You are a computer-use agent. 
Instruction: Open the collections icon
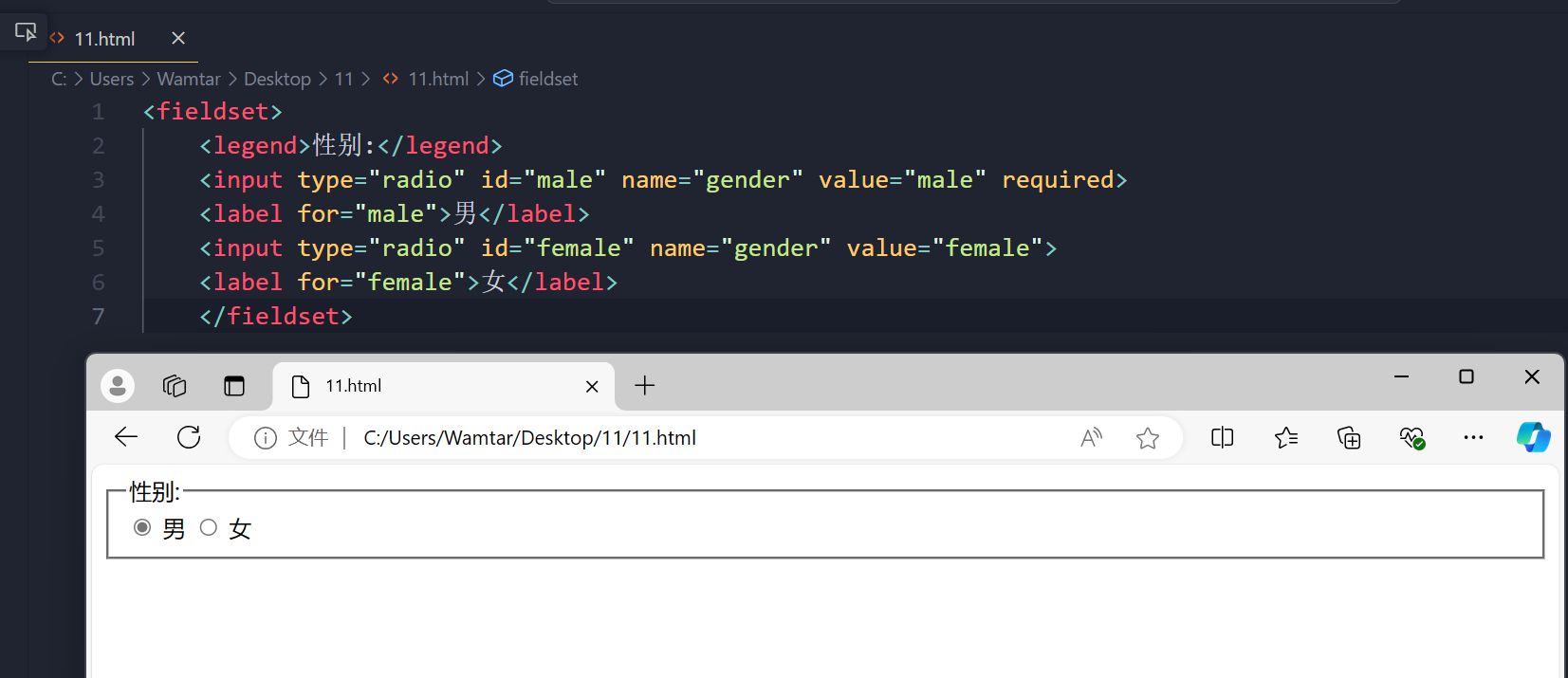1349,437
